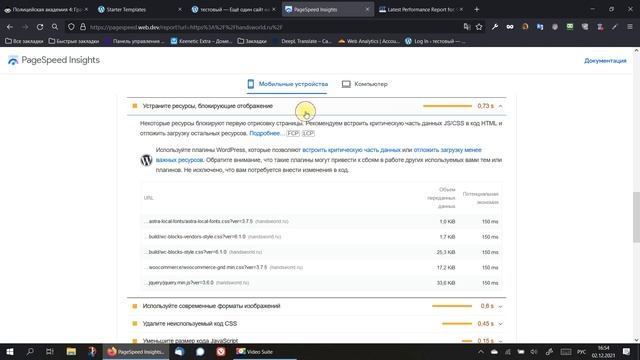Open the Подробнее link
This screenshot has height=360, width=640.
[x=266, y=133]
